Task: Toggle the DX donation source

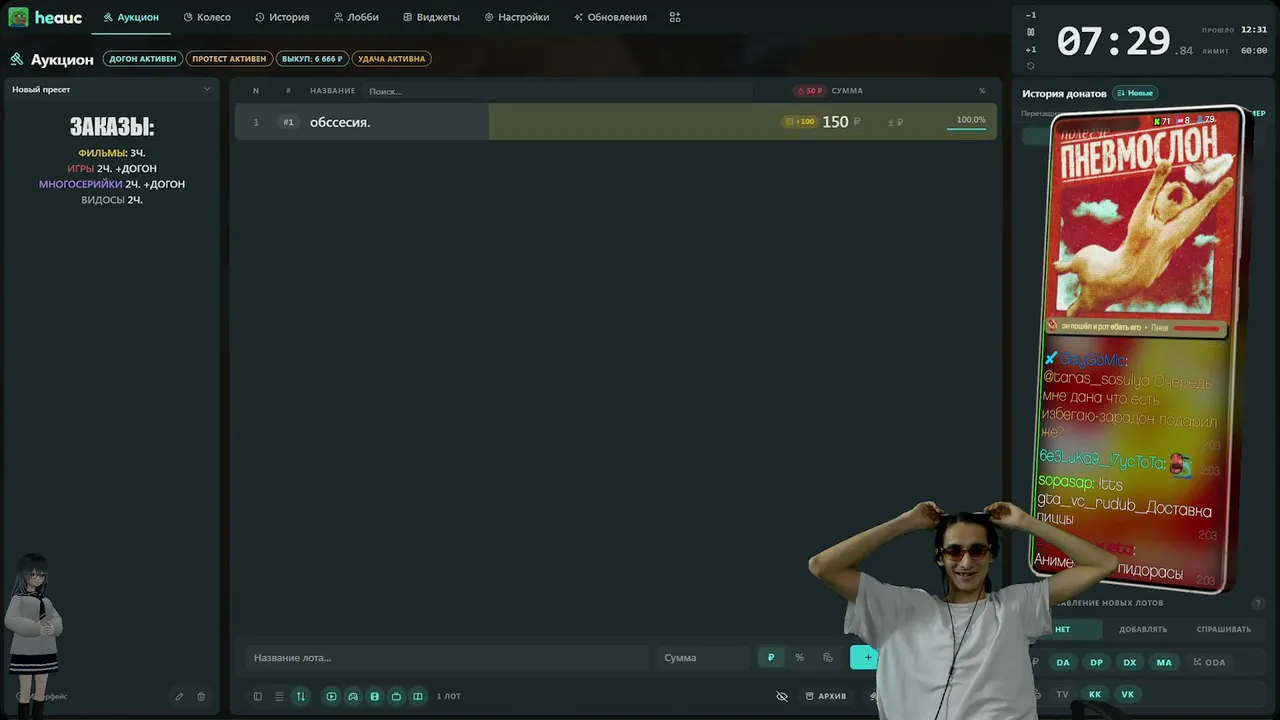Action: pyautogui.click(x=1130, y=662)
